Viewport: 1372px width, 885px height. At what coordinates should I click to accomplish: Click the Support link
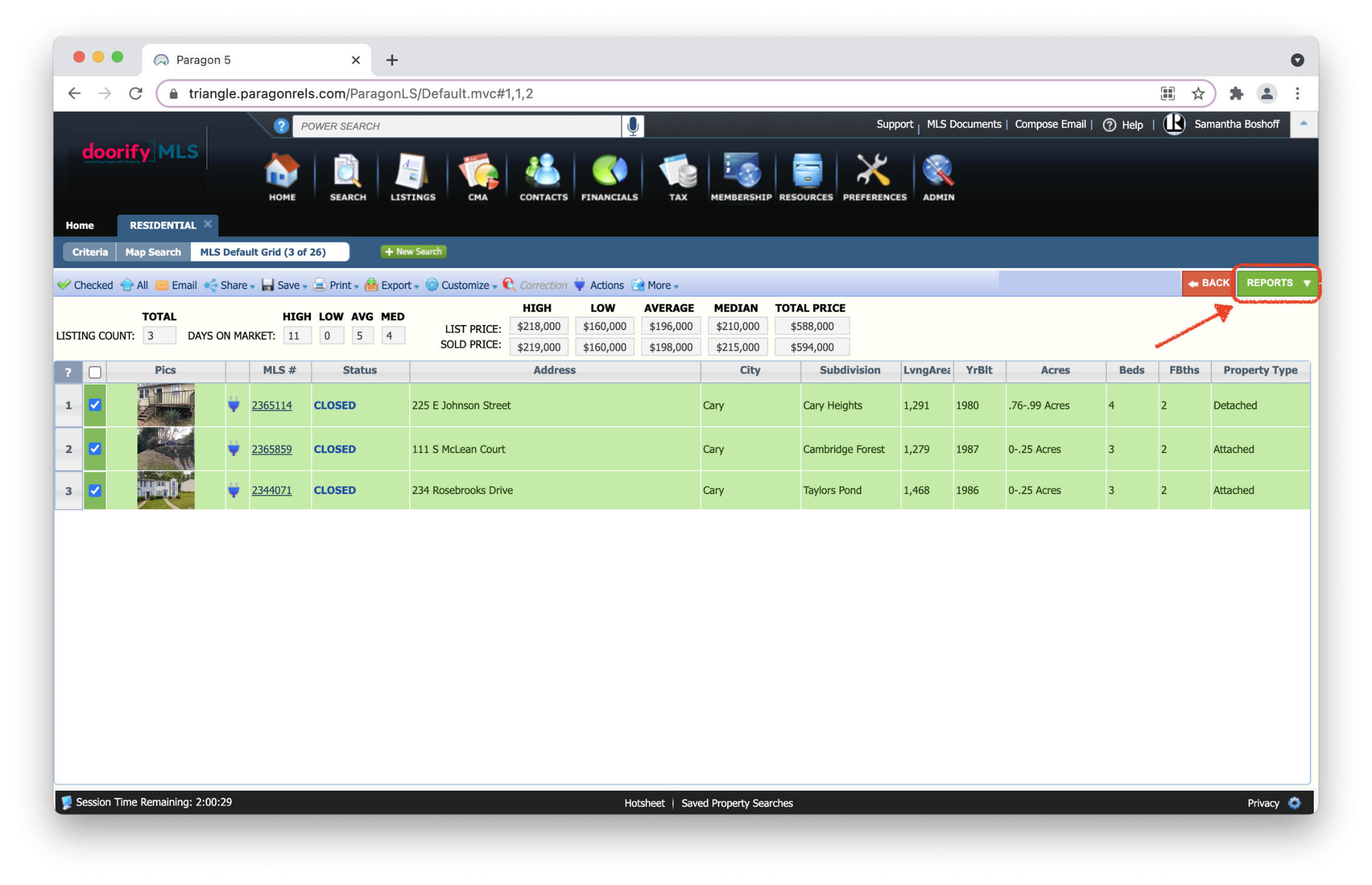click(x=894, y=124)
